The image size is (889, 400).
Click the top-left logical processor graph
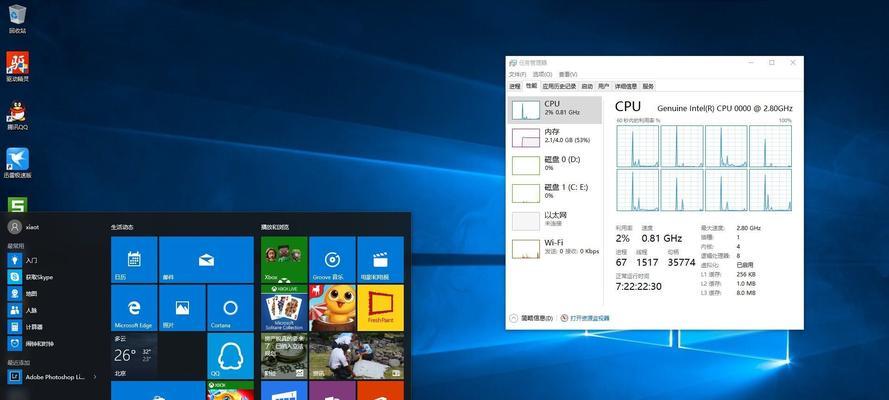point(638,146)
